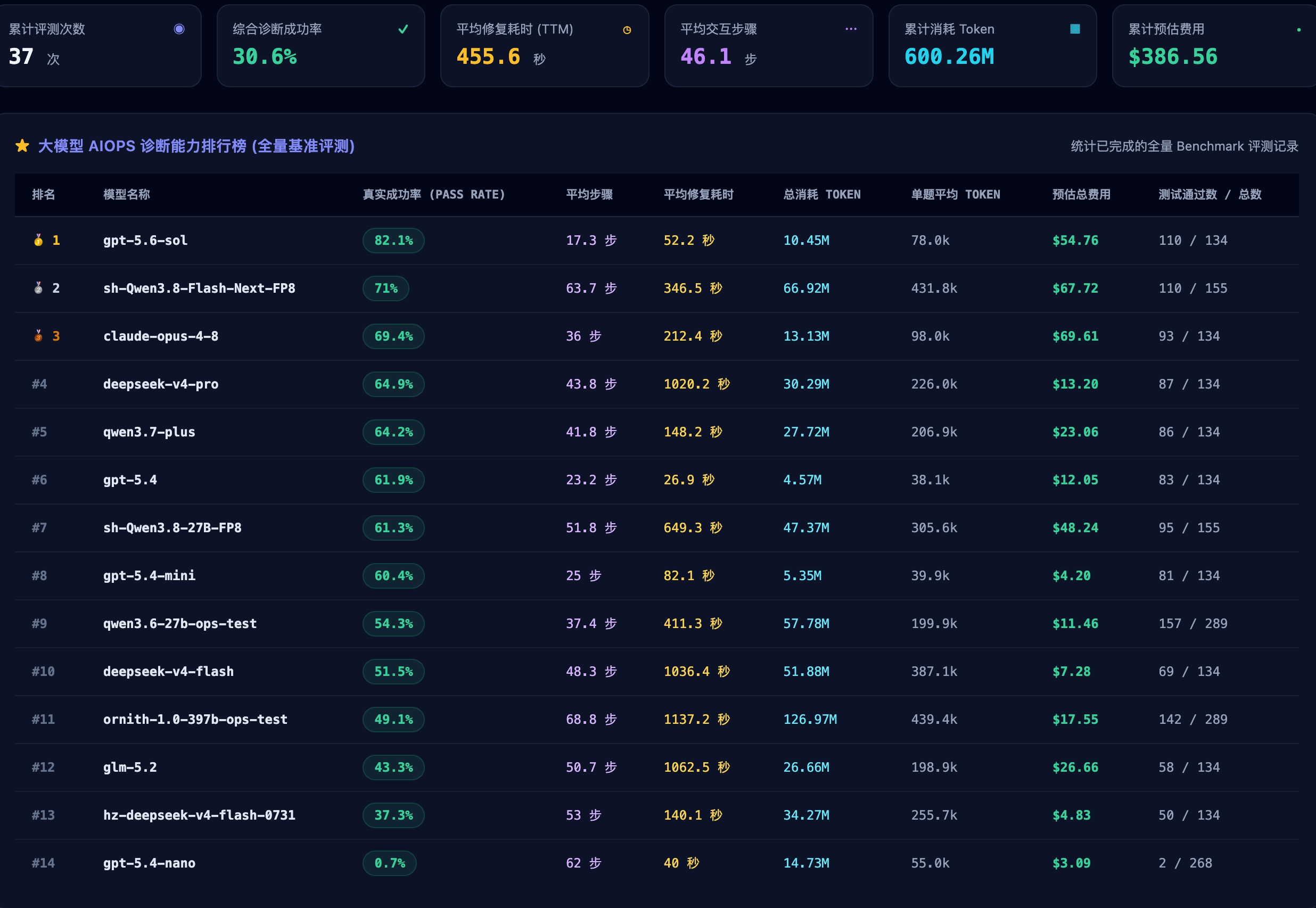Image resolution: width=1316 pixels, height=908 pixels.
Task: Click the star icon beside the leaderboard title
Action: click(x=22, y=146)
